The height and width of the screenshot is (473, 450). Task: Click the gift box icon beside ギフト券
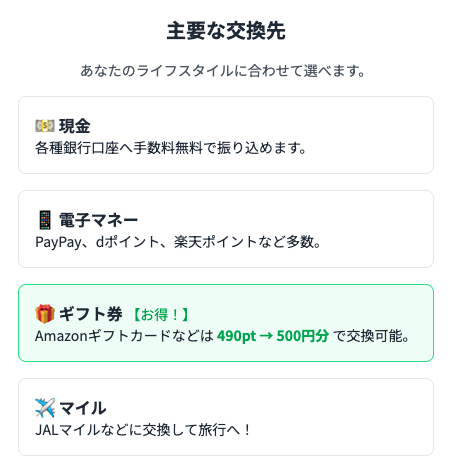coord(45,314)
